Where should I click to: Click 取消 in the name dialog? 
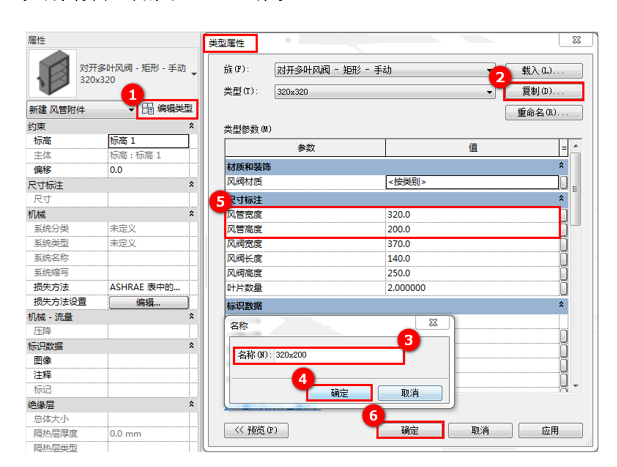click(x=410, y=393)
